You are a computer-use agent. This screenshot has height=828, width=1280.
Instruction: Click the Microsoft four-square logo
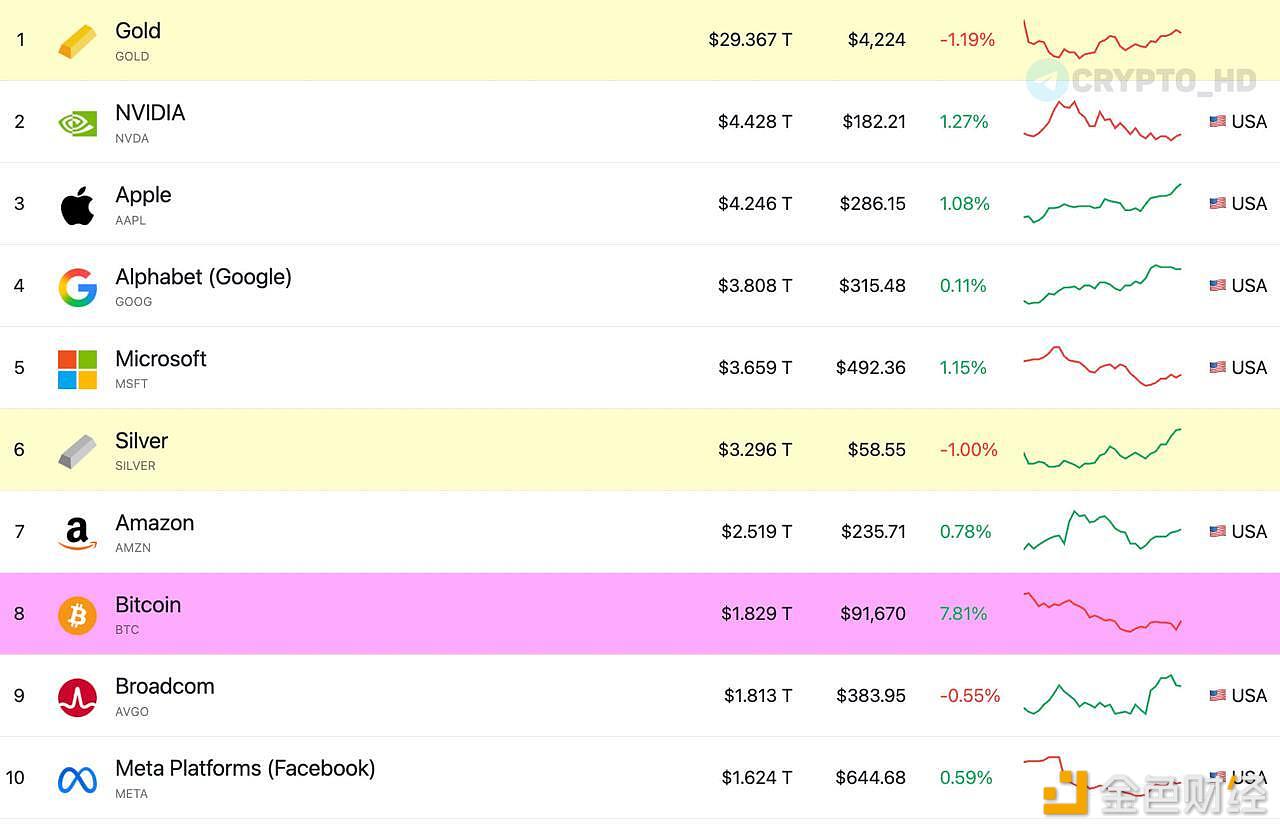pos(77,369)
